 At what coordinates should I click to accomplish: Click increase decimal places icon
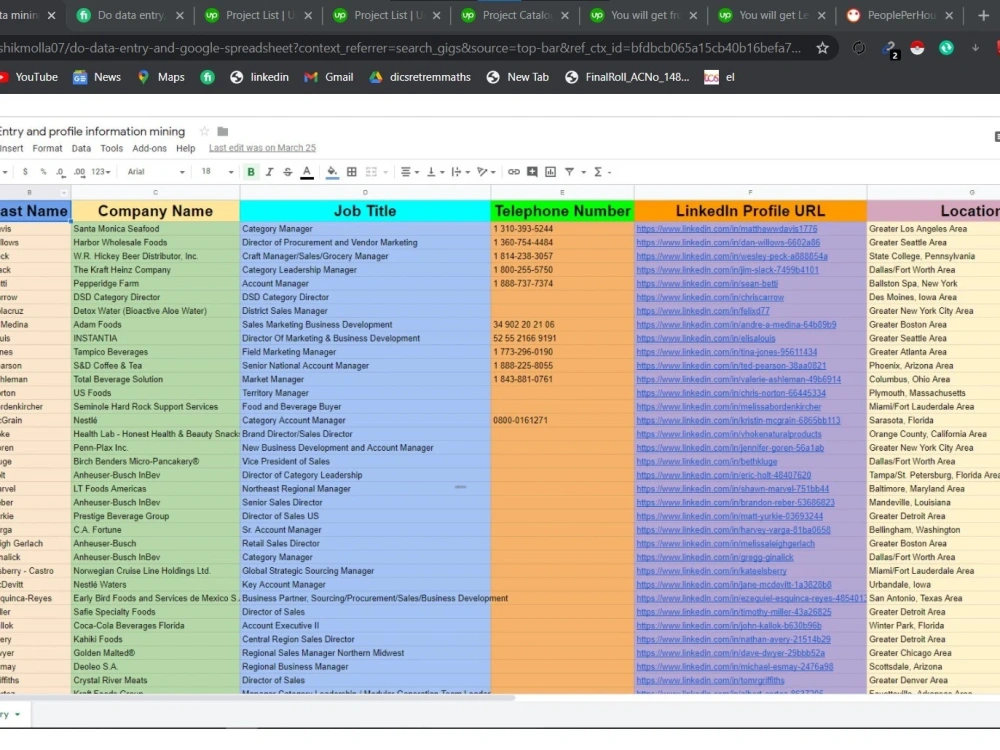pos(79,172)
